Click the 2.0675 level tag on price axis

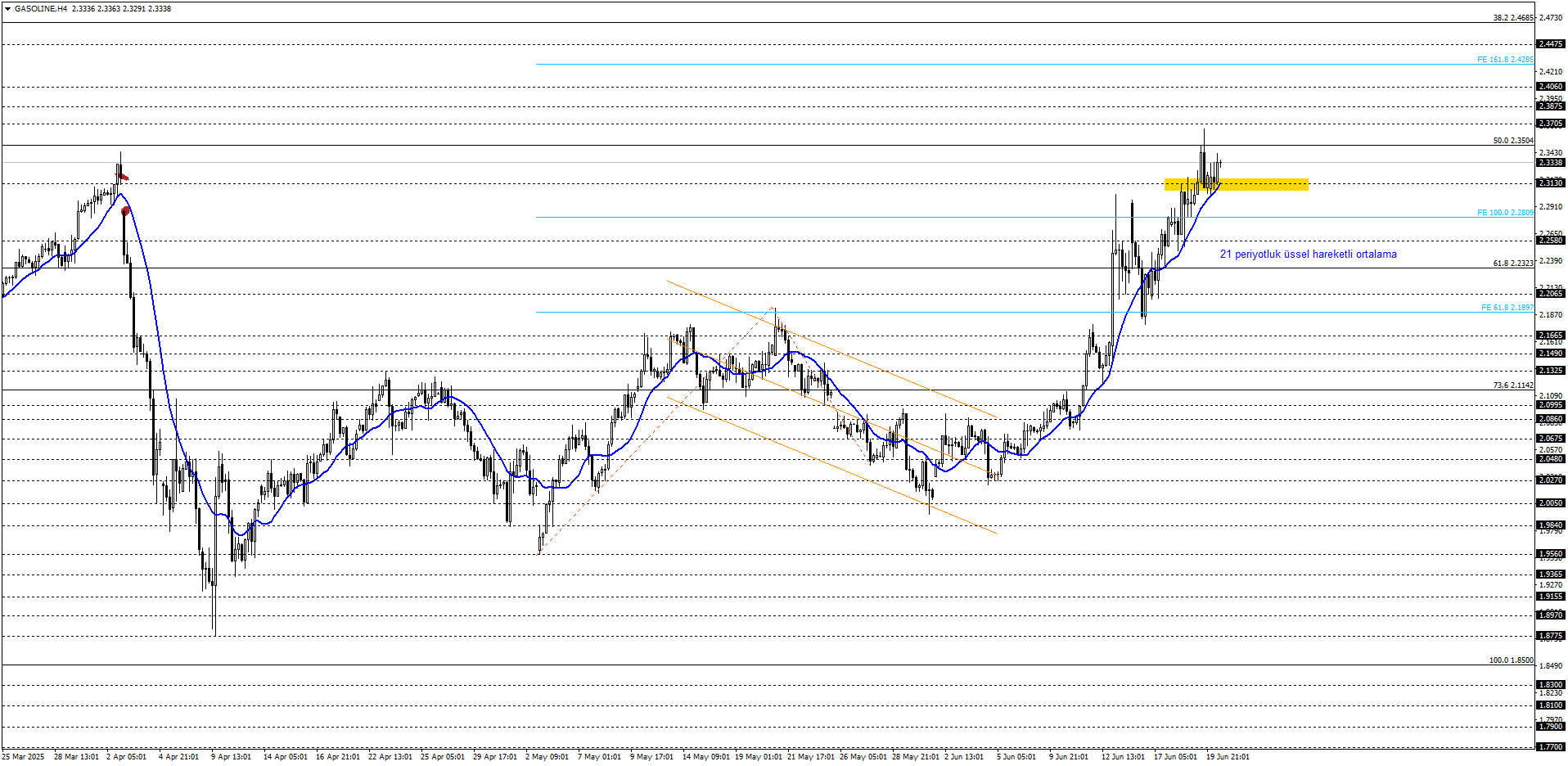1551,439
